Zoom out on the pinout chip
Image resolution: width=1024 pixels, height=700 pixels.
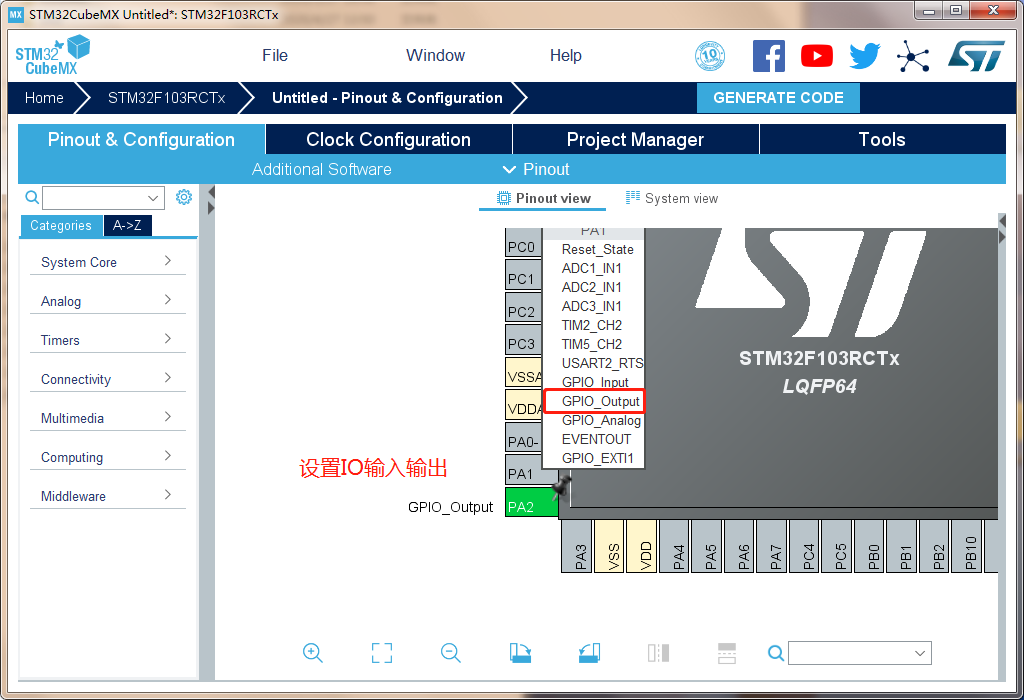451,653
